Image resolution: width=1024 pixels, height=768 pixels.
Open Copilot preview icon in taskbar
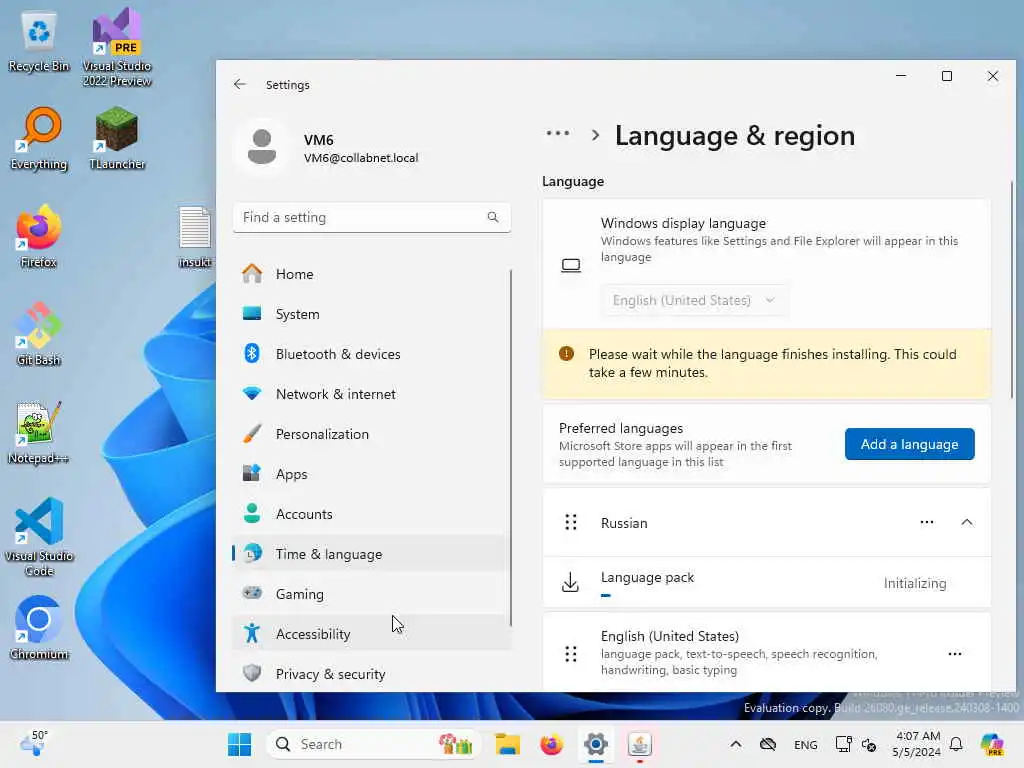click(x=992, y=744)
